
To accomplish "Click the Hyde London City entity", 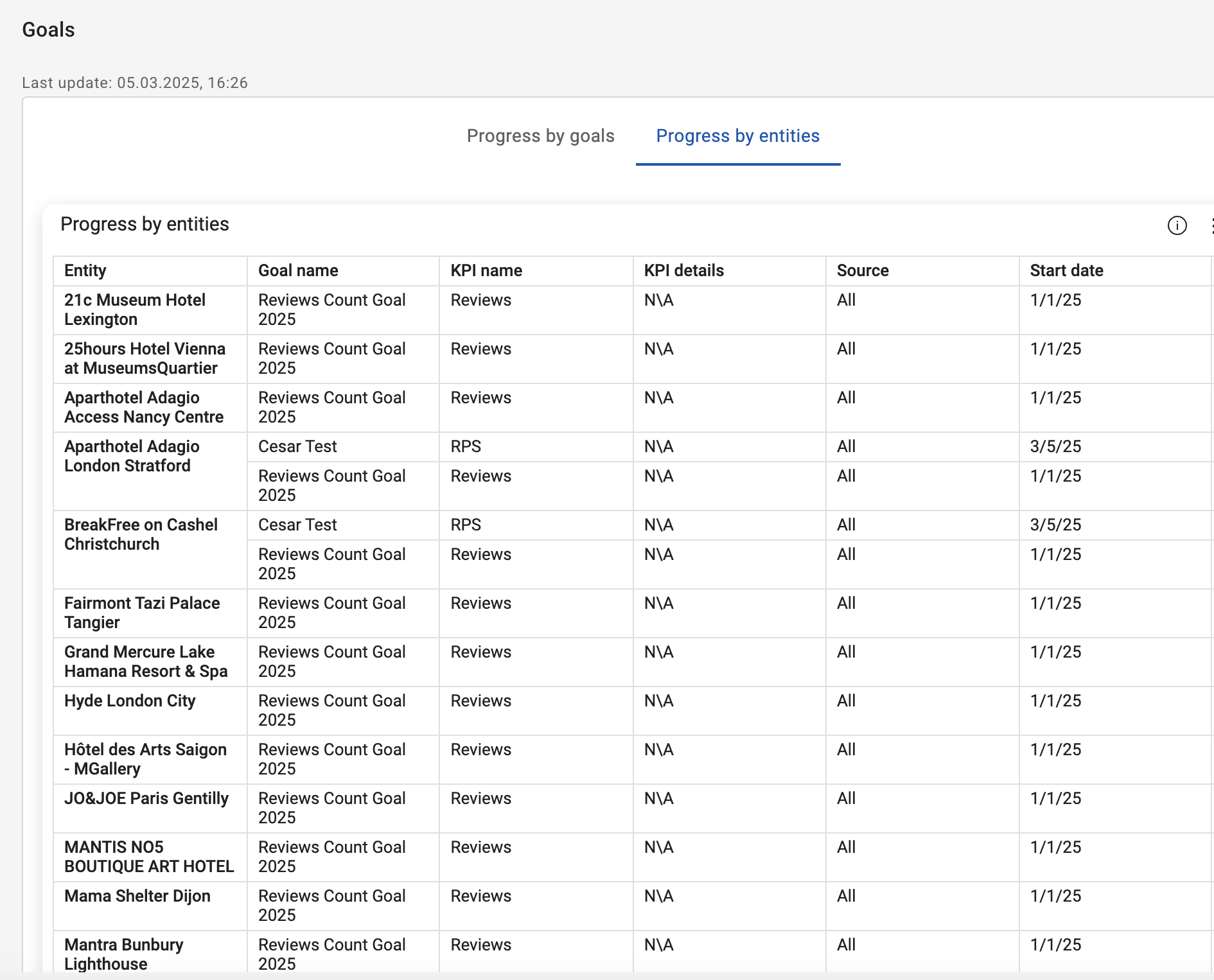I will pyautogui.click(x=130, y=701).
